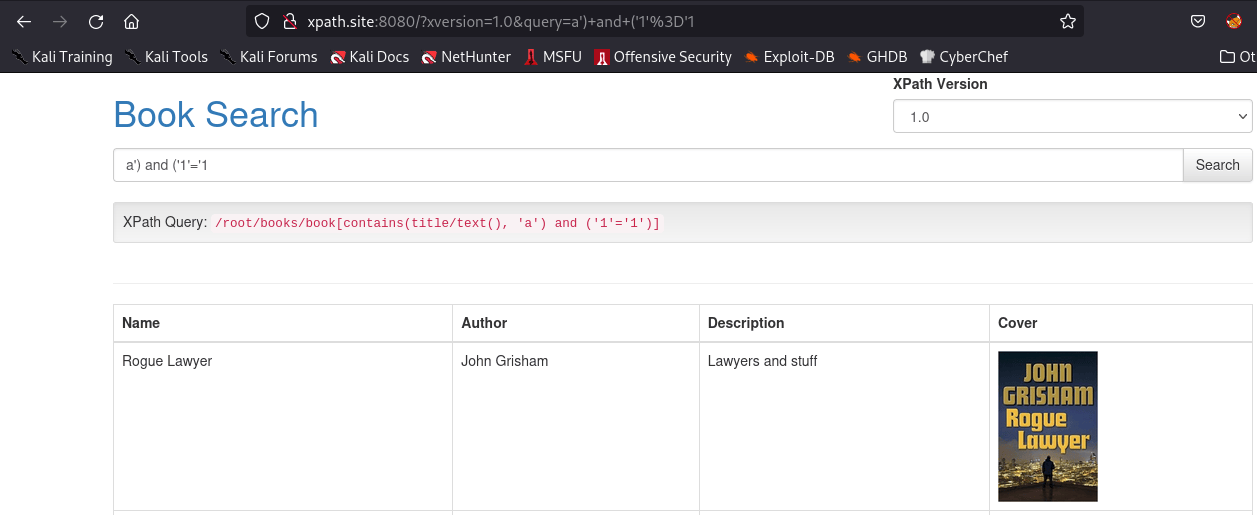
Task: Click the Search button
Action: tap(1217, 165)
